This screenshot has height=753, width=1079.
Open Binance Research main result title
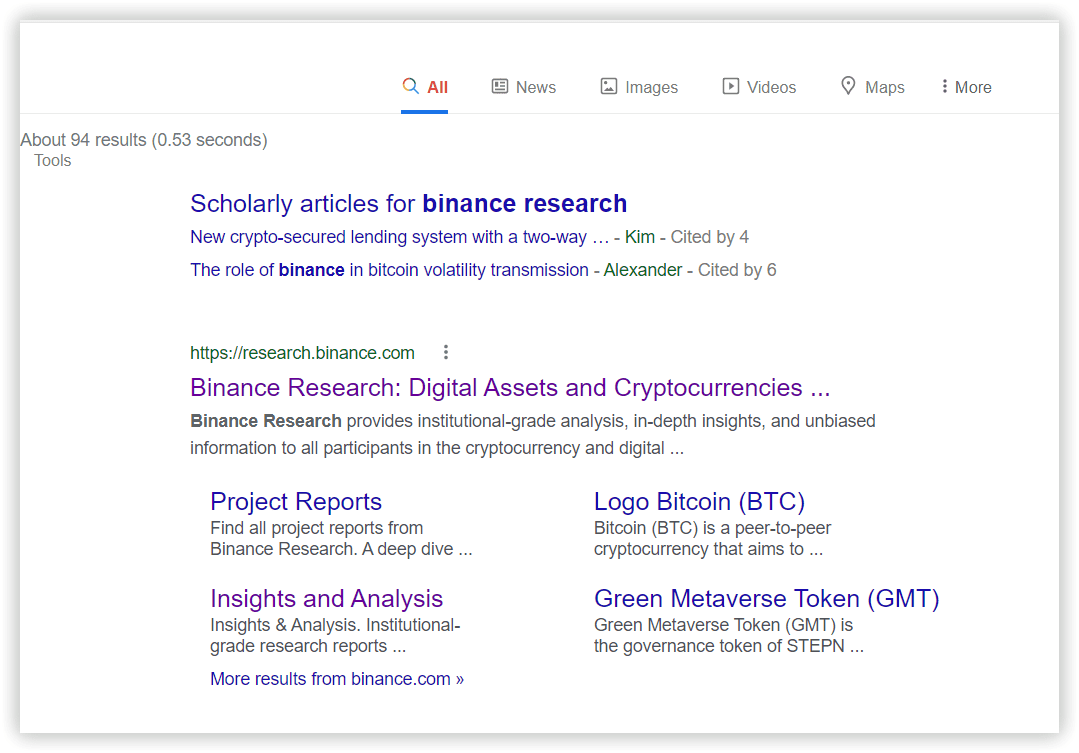(510, 387)
